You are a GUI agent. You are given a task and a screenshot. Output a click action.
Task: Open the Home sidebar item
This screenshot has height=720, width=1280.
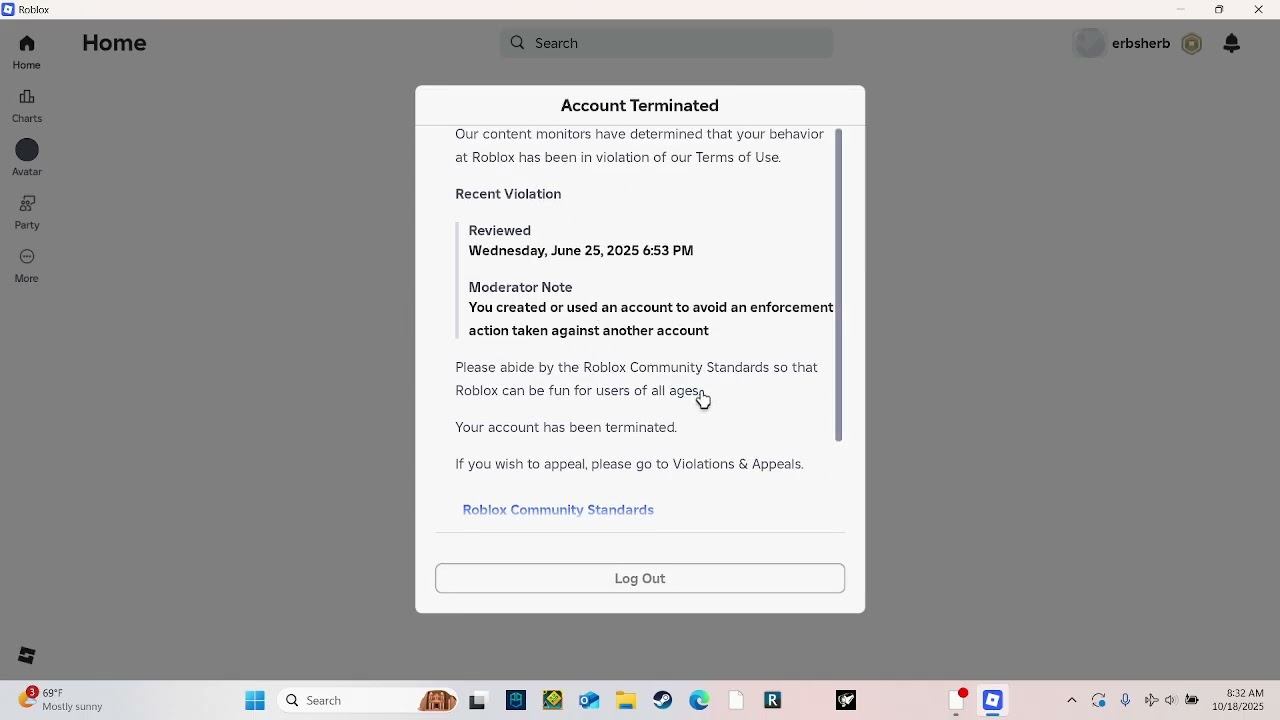click(x=27, y=52)
